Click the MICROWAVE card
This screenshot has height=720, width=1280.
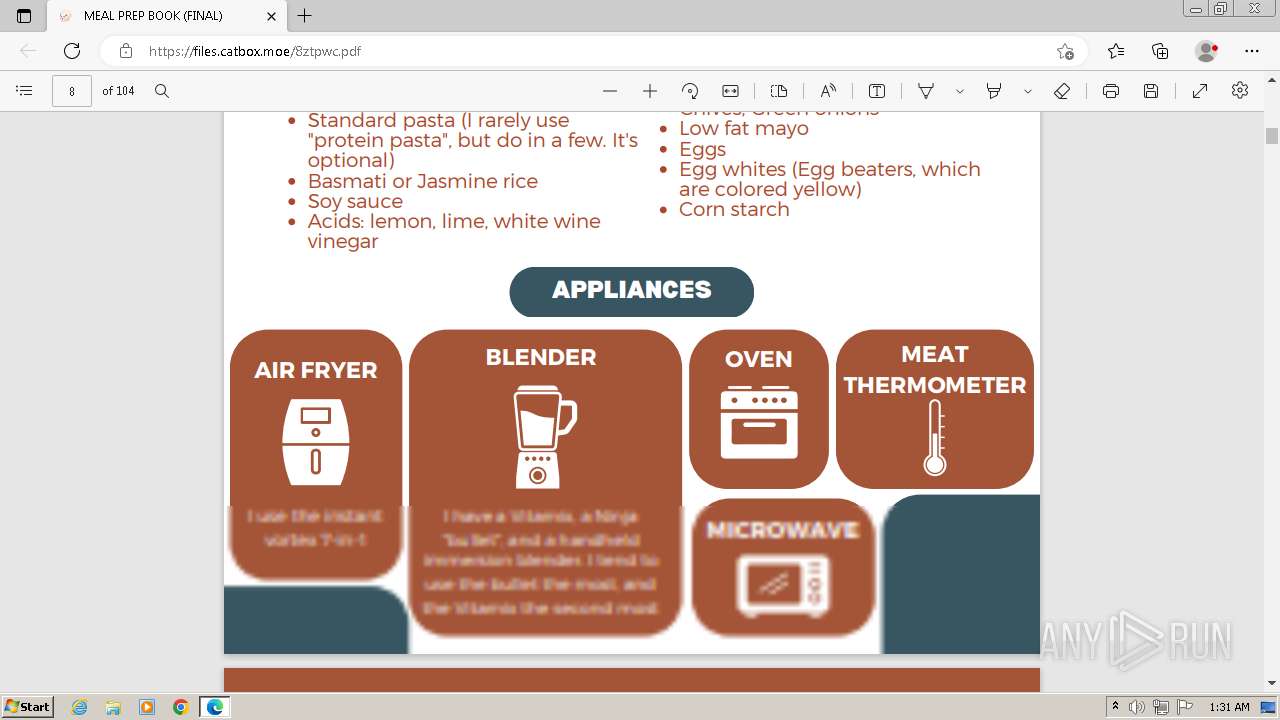point(783,567)
